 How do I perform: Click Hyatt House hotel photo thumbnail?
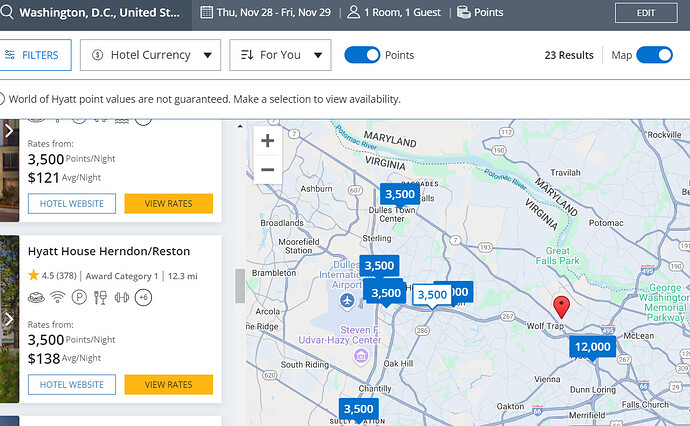9,319
